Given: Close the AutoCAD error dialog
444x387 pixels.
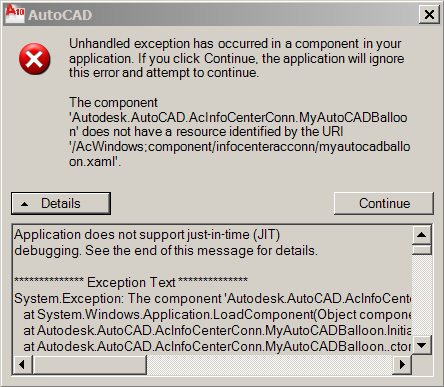Looking at the screenshot, I should (429, 14).
